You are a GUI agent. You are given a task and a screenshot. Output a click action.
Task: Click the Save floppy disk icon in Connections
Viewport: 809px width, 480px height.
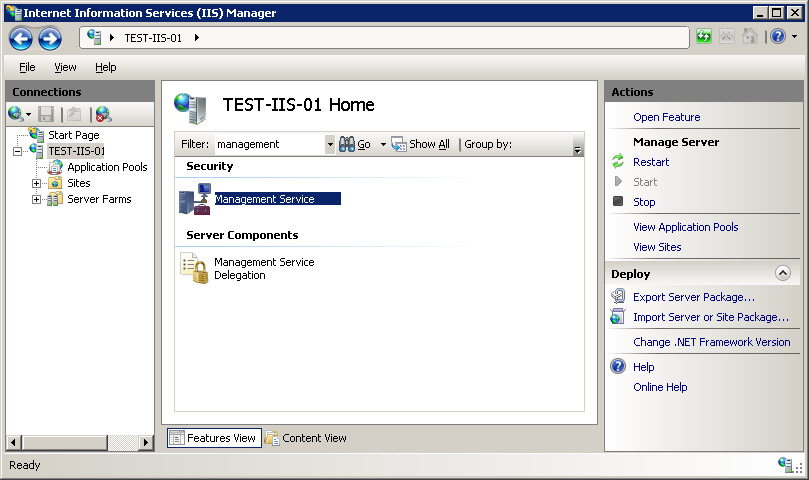[x=46, y=114]
